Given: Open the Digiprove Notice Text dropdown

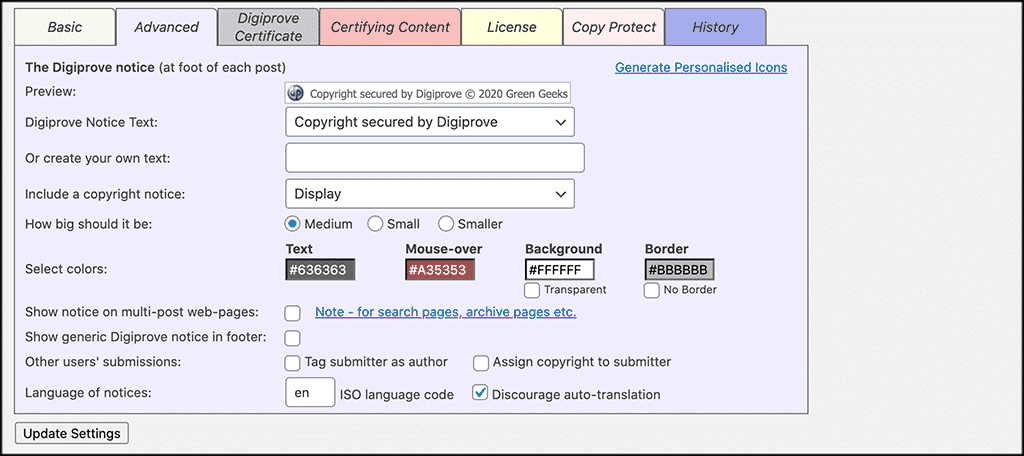Looking at the screenshot, I should (x=430, y=122).
